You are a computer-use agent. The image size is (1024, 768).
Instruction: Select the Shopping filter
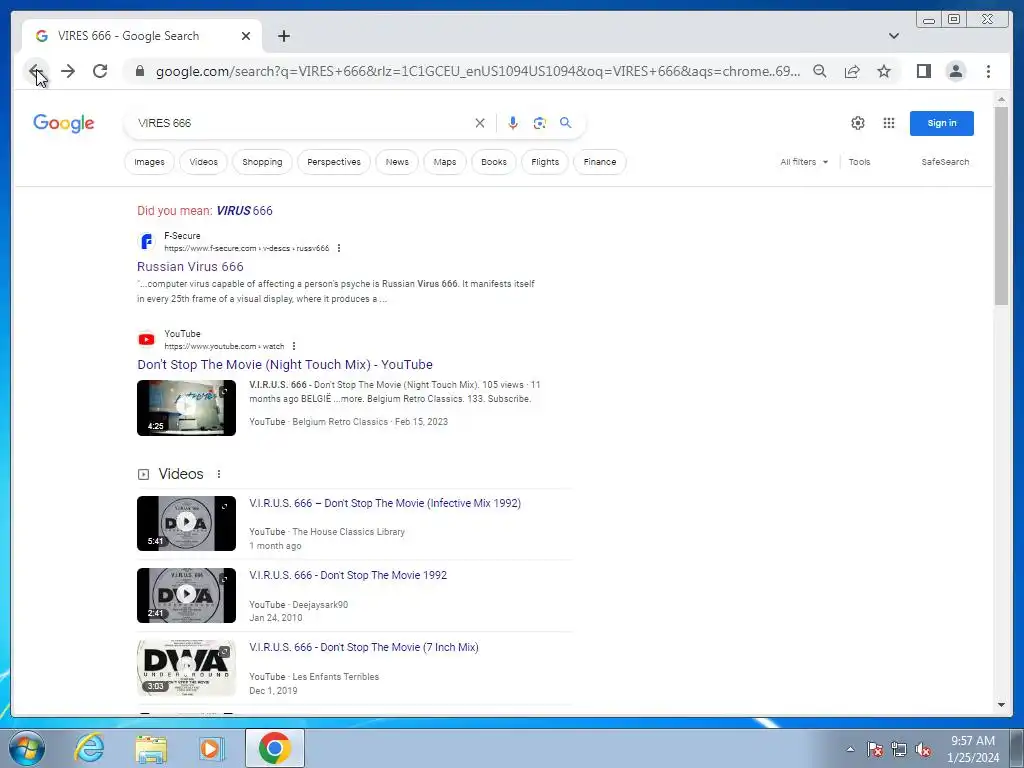(x=263, y=162)
